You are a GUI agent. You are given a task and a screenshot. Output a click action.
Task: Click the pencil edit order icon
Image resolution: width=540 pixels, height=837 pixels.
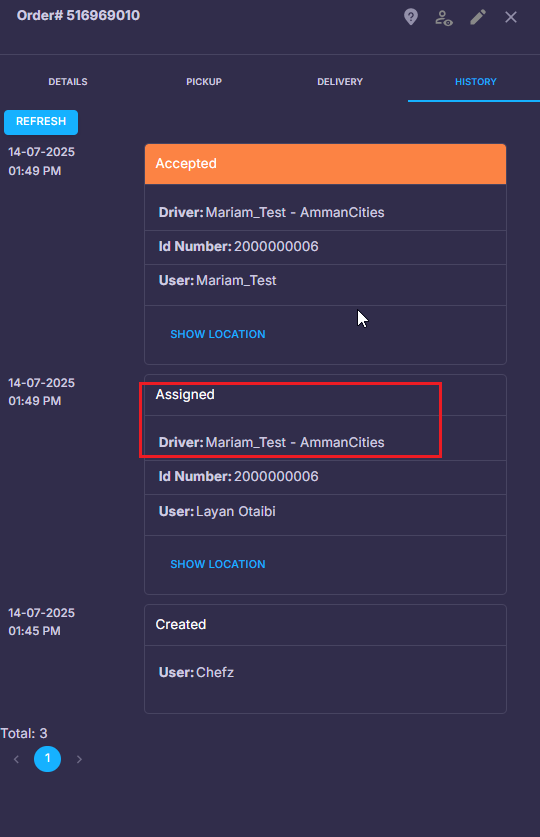coord(478,17)
